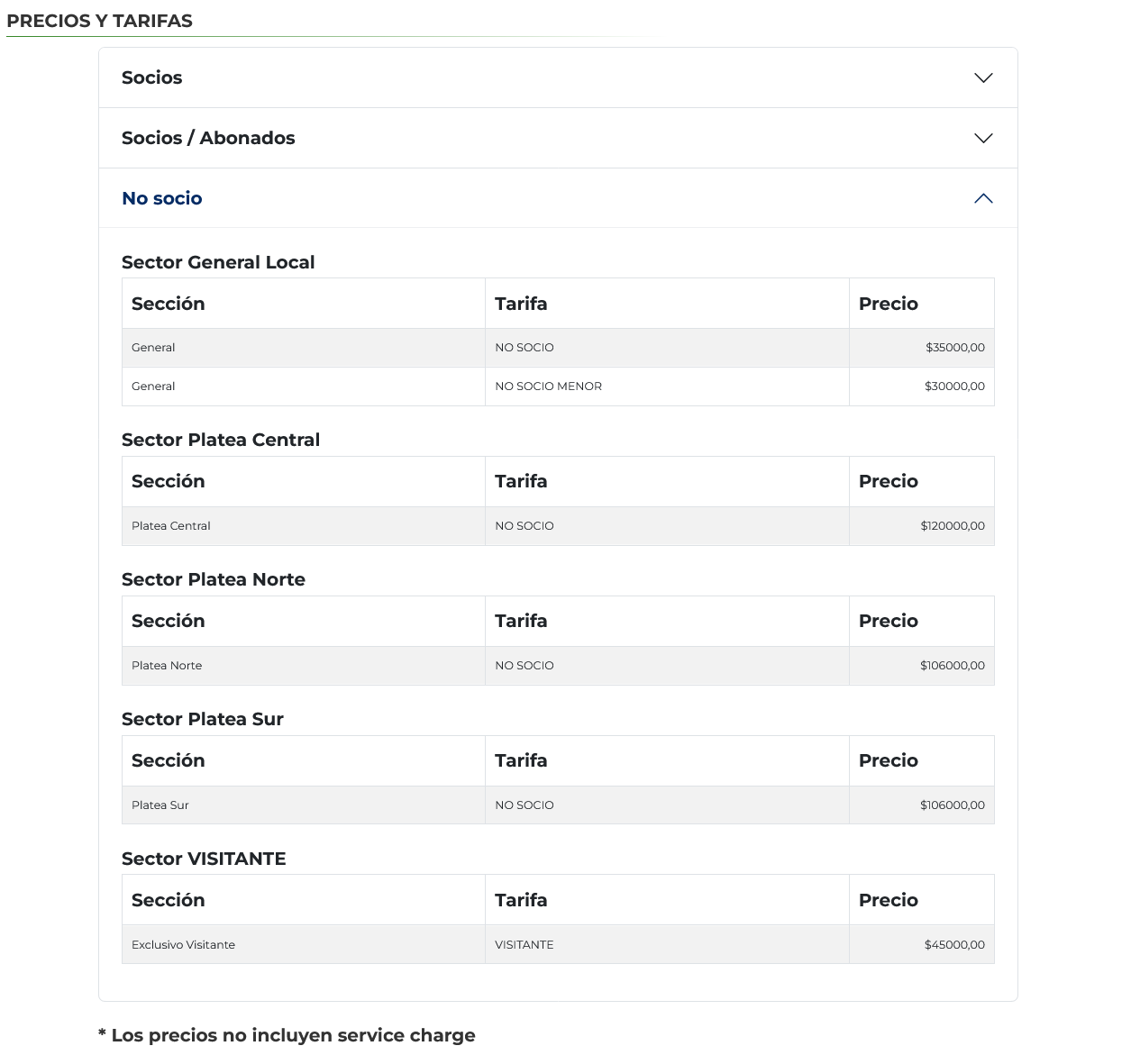Click the $45000,00 visitor price
Screen dimensions: 1122x1064
click(x=954, y=945)
